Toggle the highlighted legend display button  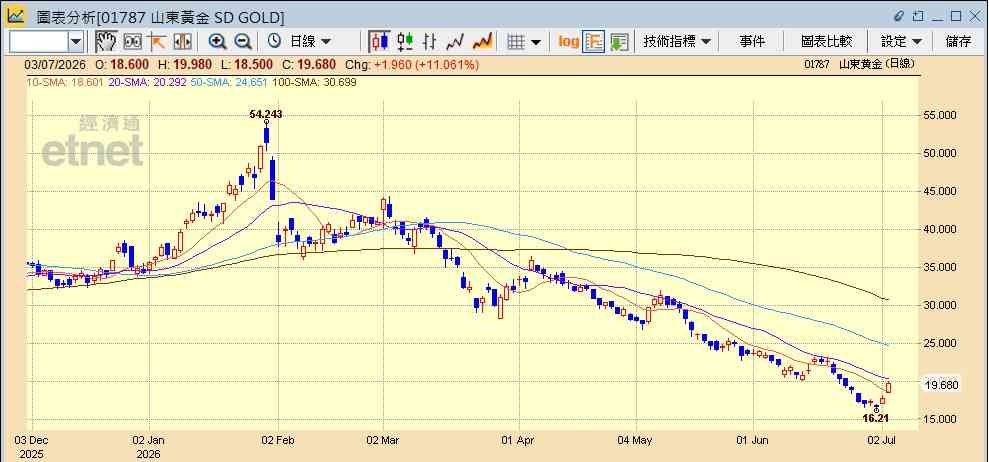[594, 42]
